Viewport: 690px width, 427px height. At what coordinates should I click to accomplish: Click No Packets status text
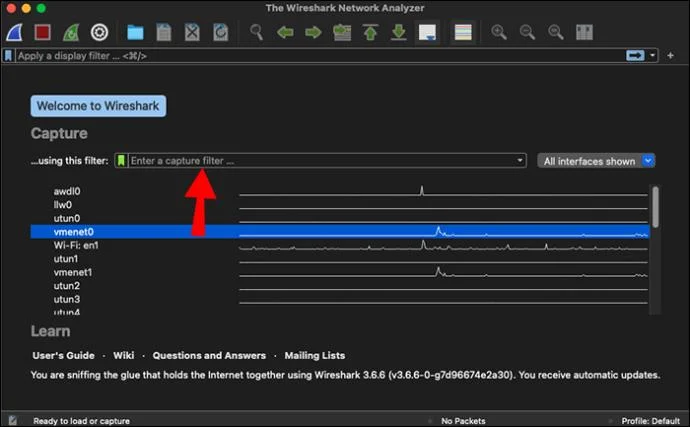click(x=463, y=421)
